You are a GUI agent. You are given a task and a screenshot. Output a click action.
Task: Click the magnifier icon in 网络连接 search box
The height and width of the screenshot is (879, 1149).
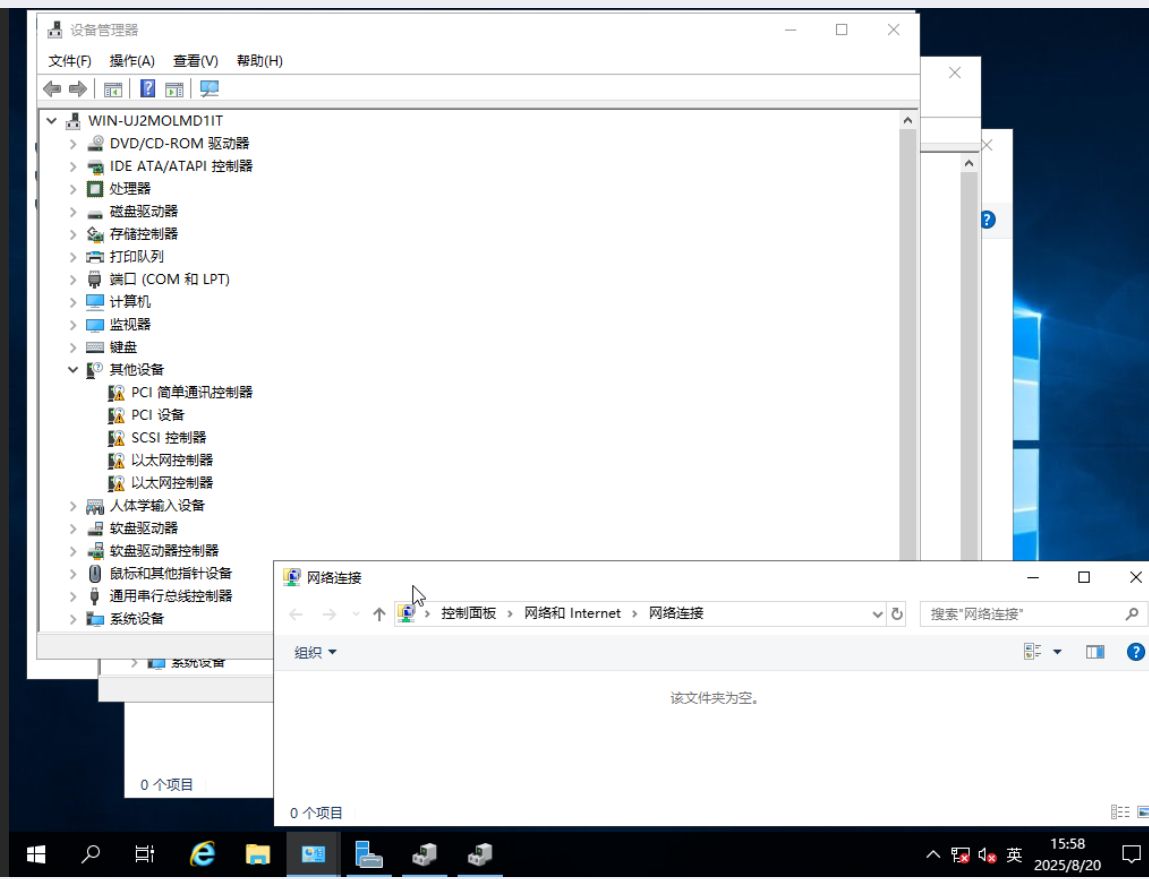tap(1131, 614)
